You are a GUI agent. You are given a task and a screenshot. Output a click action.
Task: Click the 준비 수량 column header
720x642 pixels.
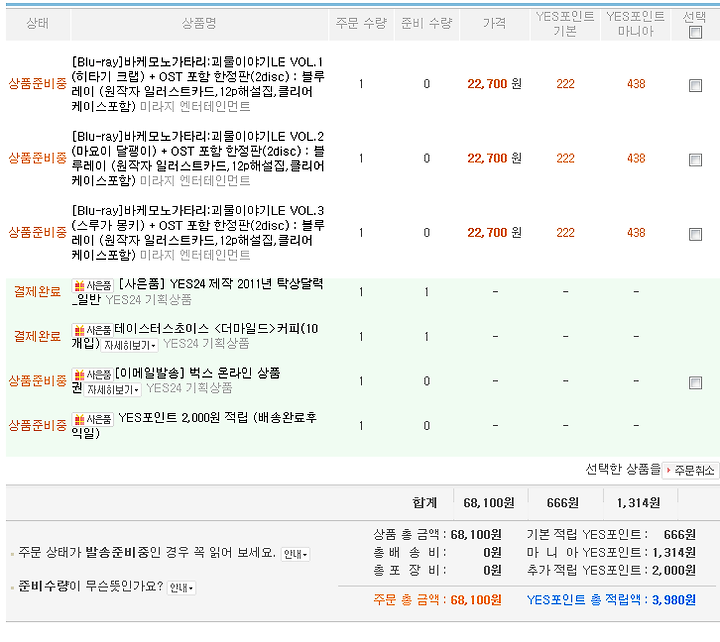427,23
